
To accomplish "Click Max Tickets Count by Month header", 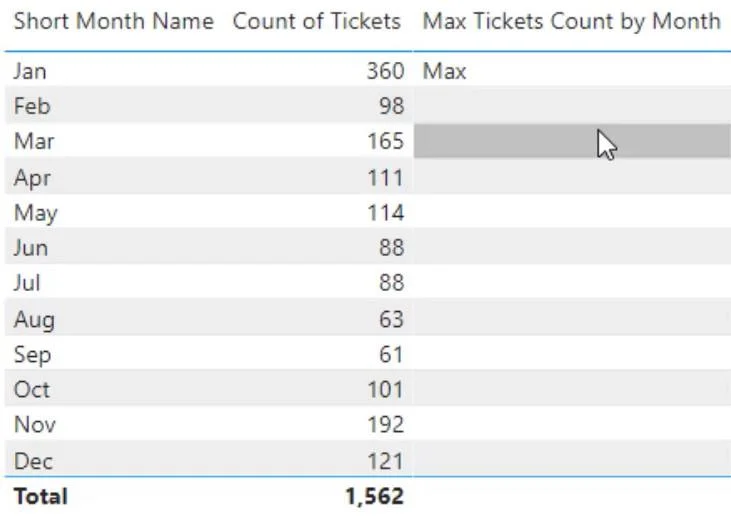I will pyautogui.click(x=572, y=21).
